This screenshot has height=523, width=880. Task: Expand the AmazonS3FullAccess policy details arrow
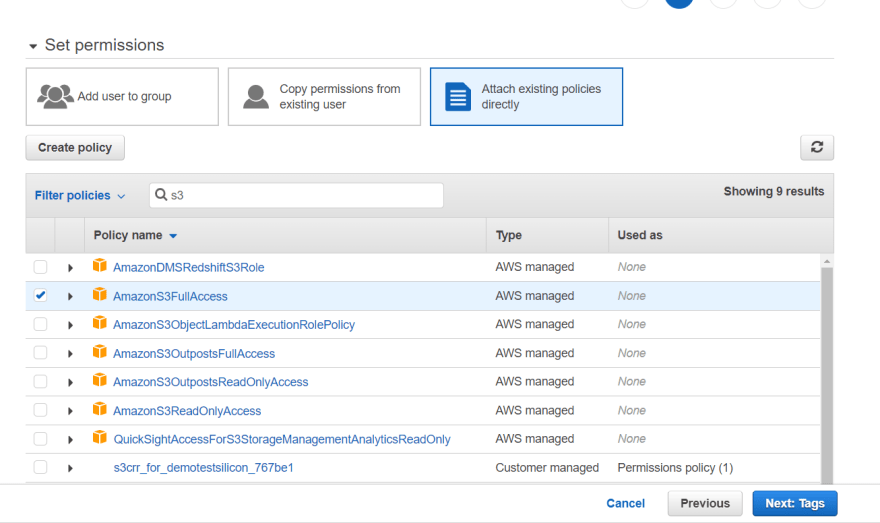70,296
